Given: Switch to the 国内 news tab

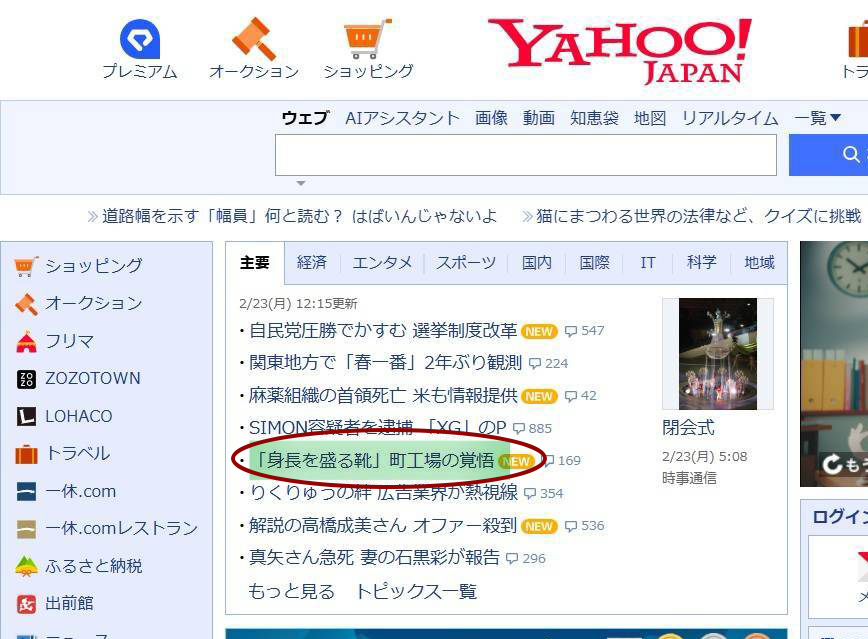Looking at the screenshot, I should click(x=536, y=262).
